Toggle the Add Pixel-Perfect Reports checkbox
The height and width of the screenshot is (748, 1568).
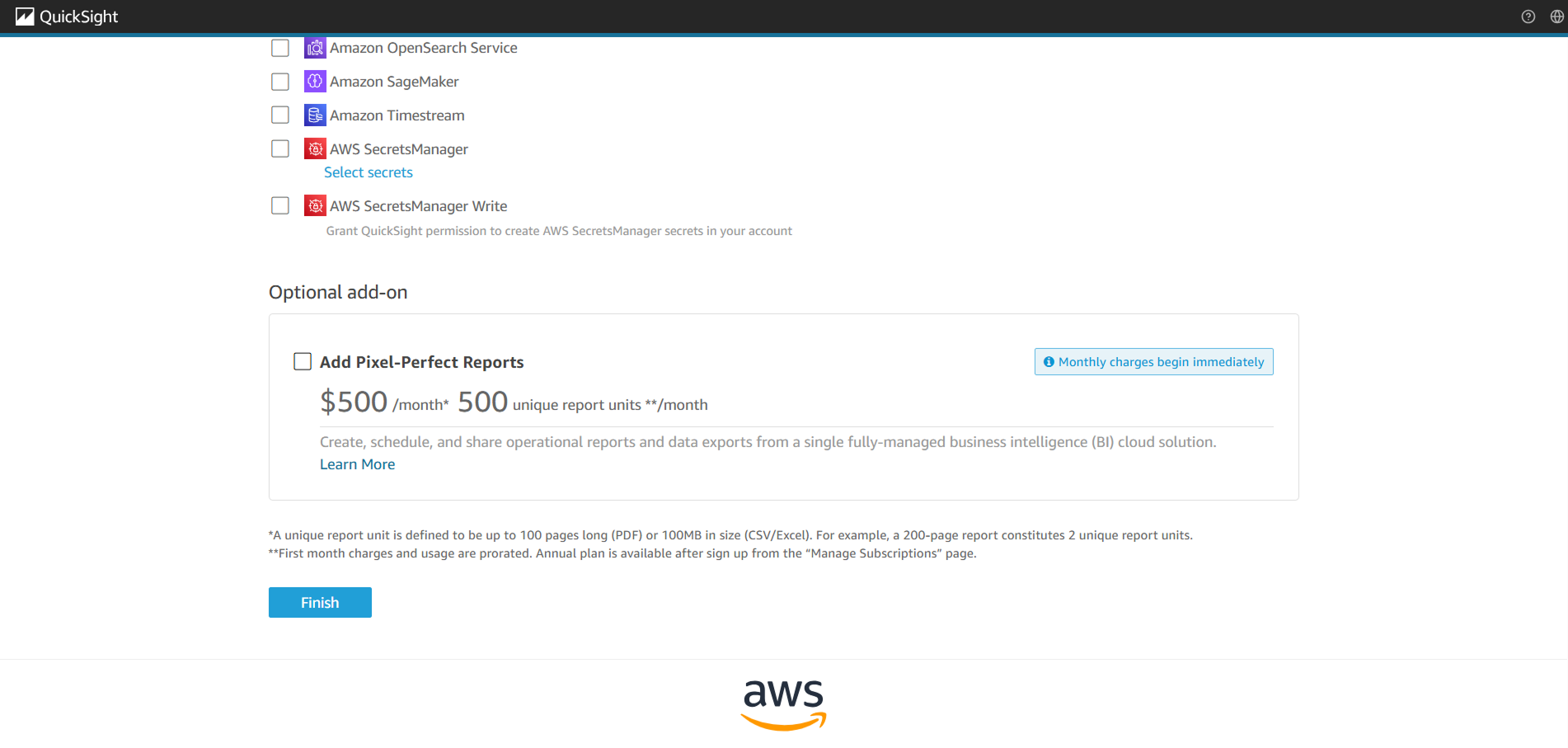[x=303, y=362]
